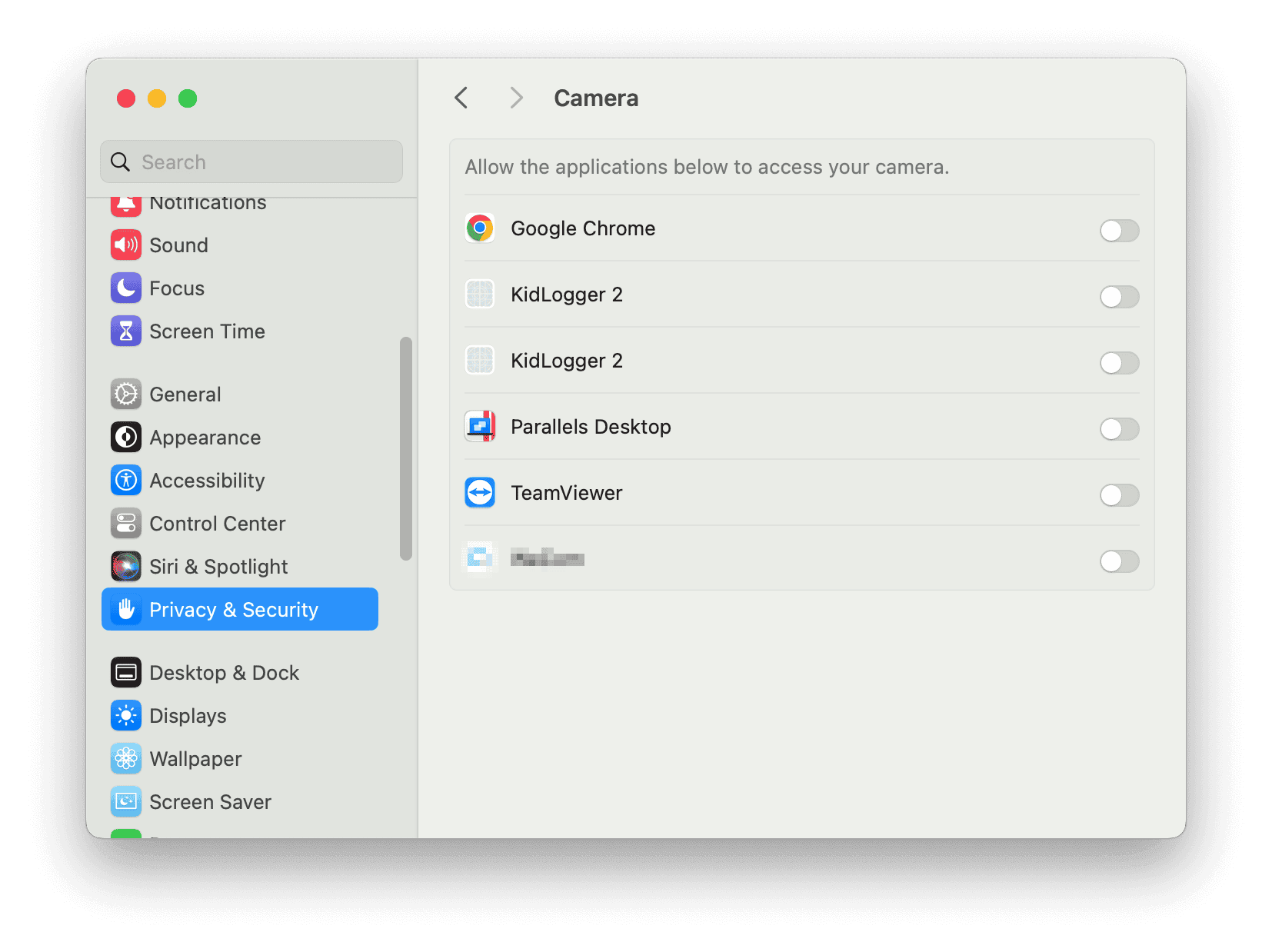Click the Google Chrome label
This screenshot has width=1272, height=952.
tap(583, 228)
